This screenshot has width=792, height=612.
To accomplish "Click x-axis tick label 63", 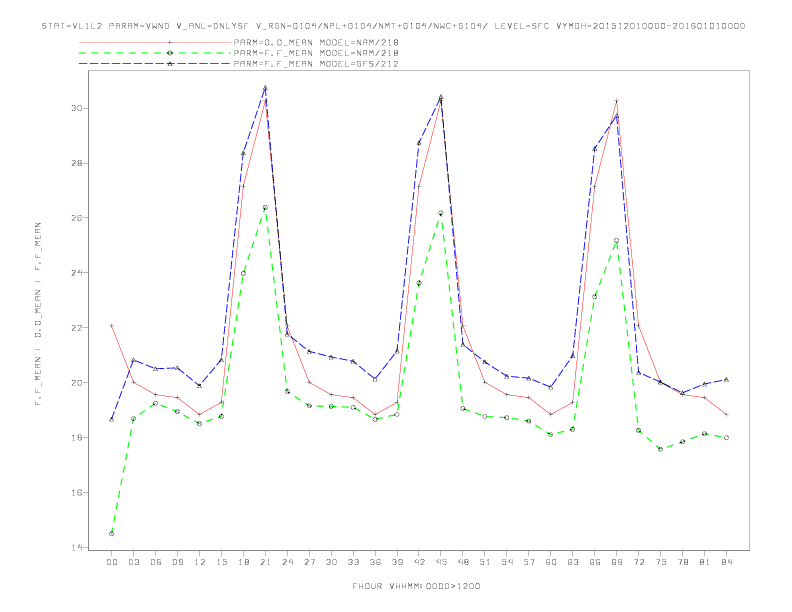I will (573, 562).
